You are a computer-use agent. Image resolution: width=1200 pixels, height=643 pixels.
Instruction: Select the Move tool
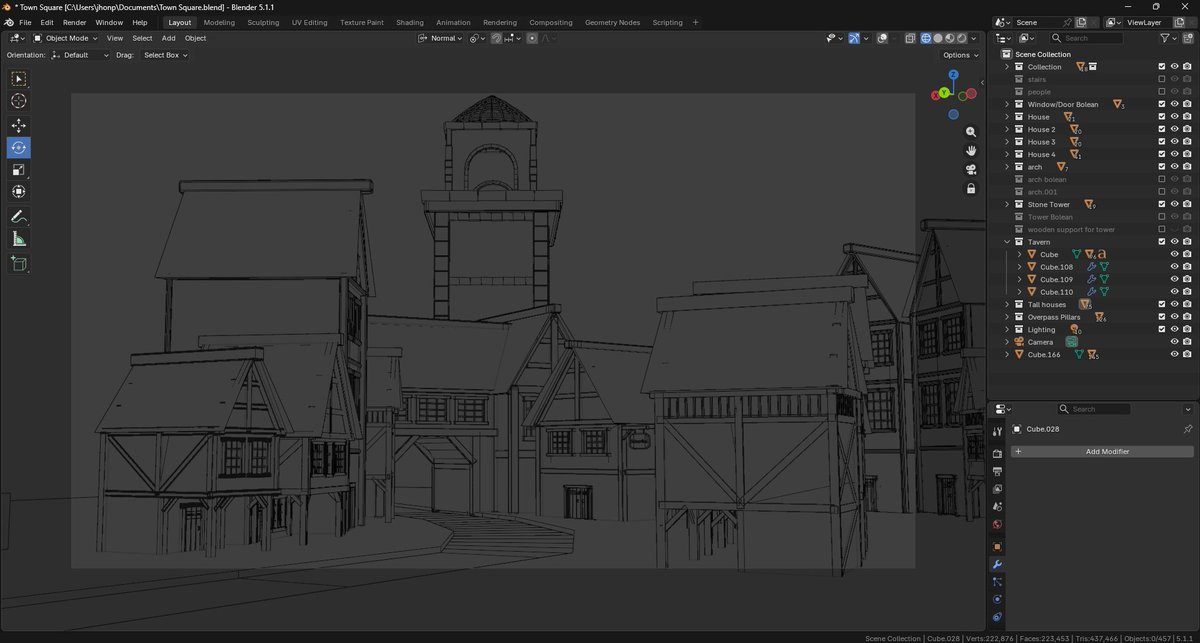coord(18,125)
